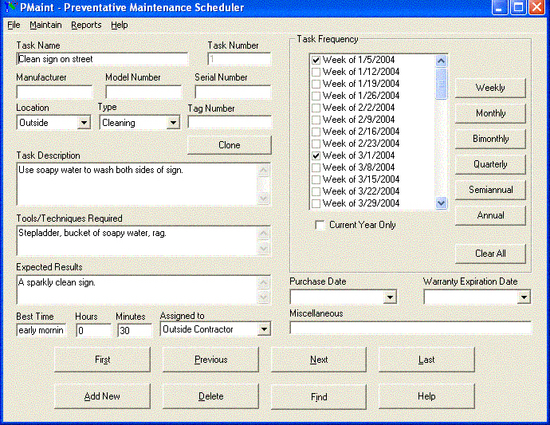Screen dimensions: 550x425
Task: Toggle the Week of 2/2/2004 checkbox
Action: 316,108
